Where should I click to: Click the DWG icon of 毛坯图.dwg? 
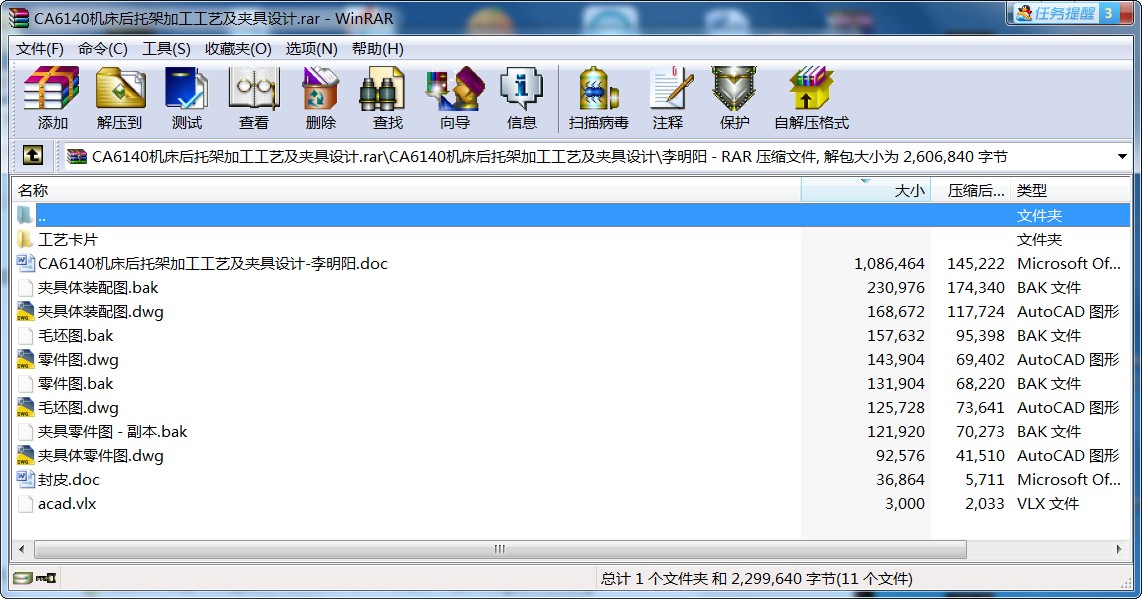25,407
